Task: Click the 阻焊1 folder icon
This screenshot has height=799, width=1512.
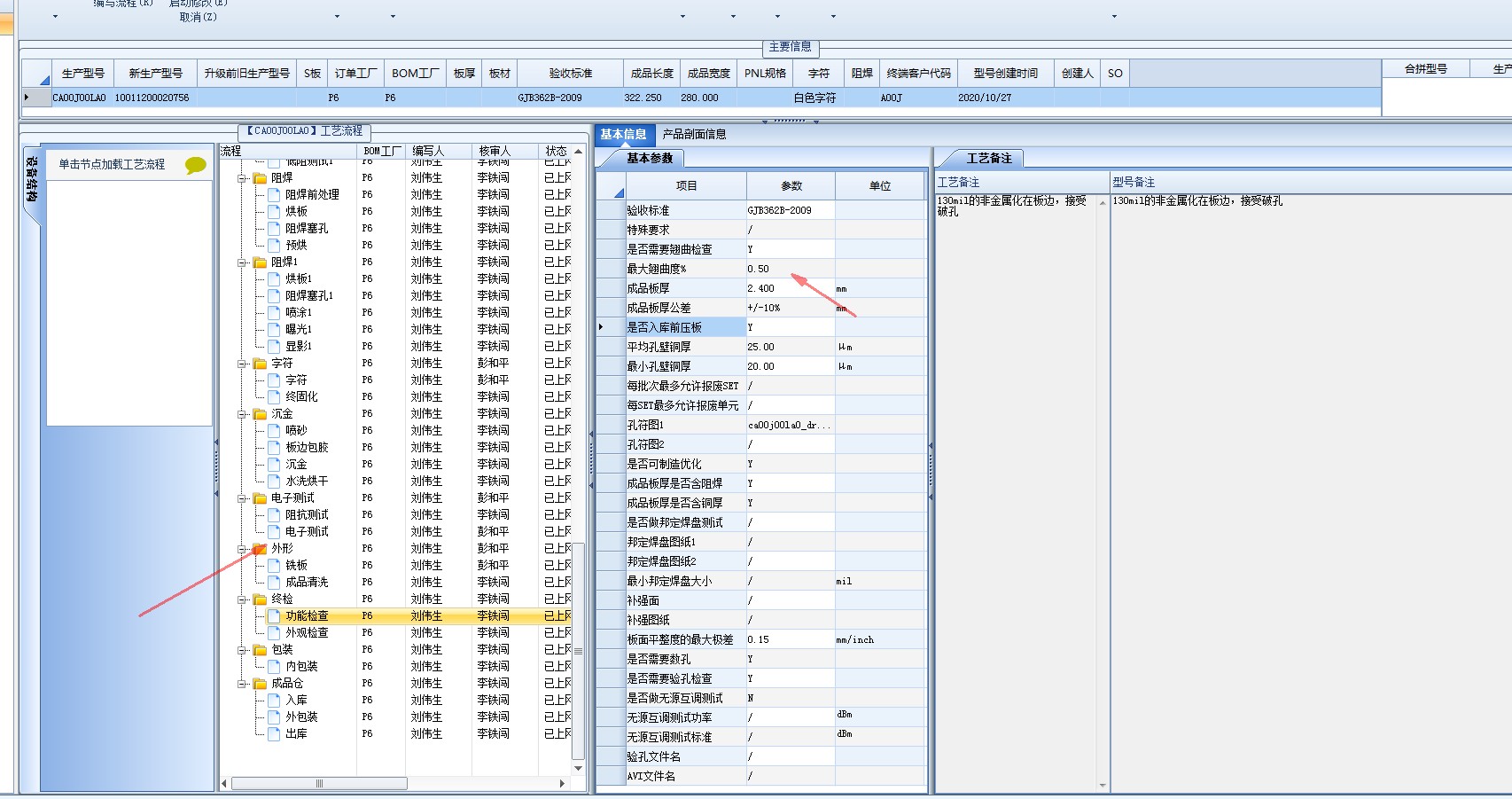Action: tap(261, 262)
